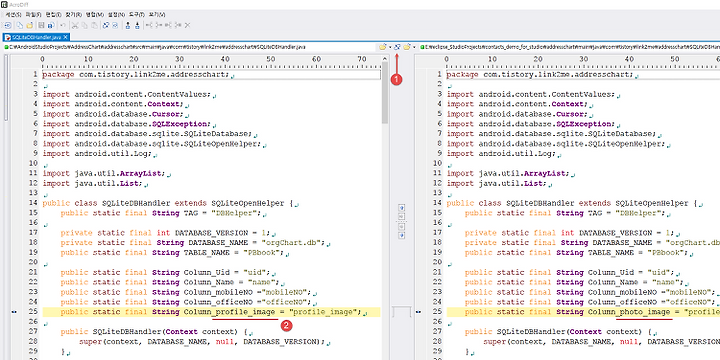Click the first merge arrow icon in the toolbar
The height and width of the screenshot is (360, 720).
coord(149,25)
